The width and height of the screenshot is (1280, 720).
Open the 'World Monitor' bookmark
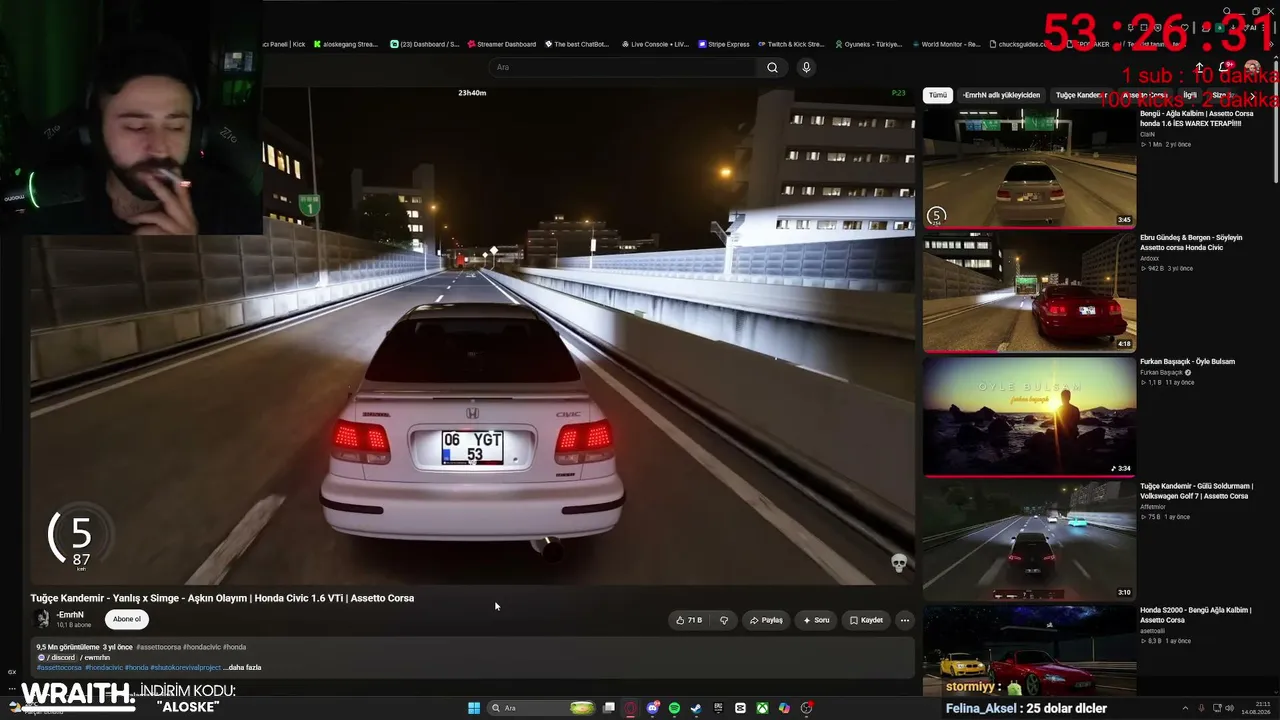point(946,44)
